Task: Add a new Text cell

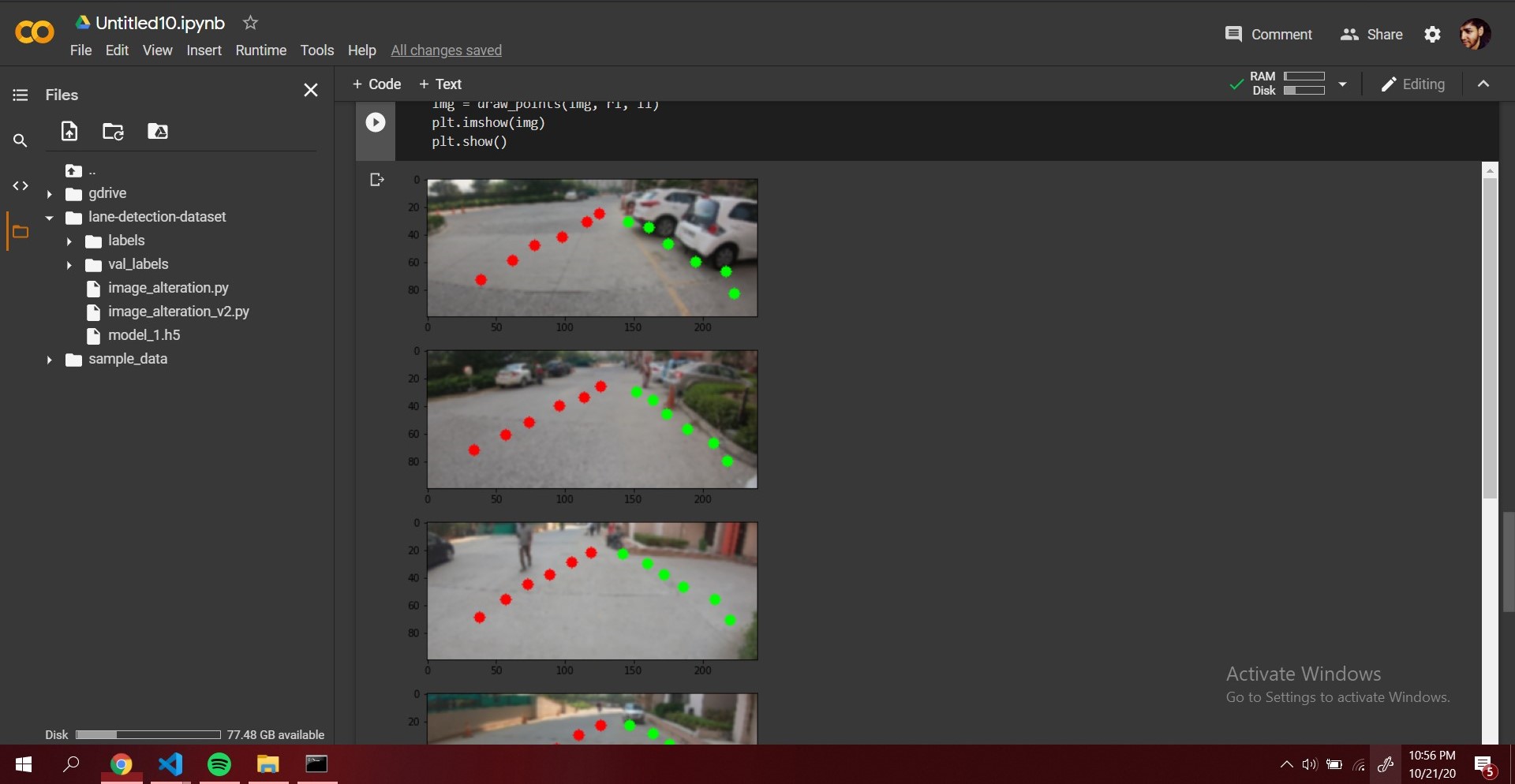Action: tap(440, 84)
